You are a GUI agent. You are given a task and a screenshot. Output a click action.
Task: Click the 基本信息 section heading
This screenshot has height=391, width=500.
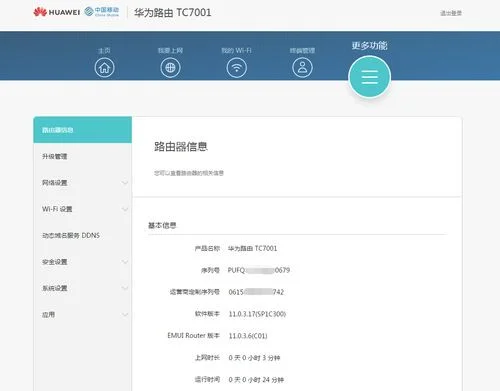pos(162,225)
